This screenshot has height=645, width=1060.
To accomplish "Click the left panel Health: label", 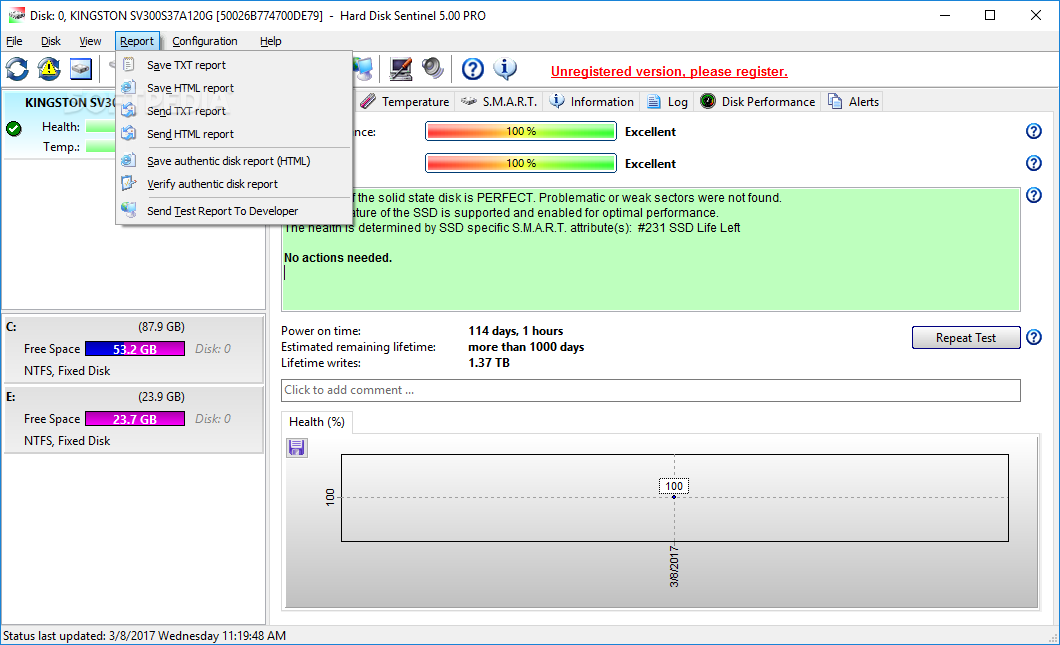I will coord(61,126).
